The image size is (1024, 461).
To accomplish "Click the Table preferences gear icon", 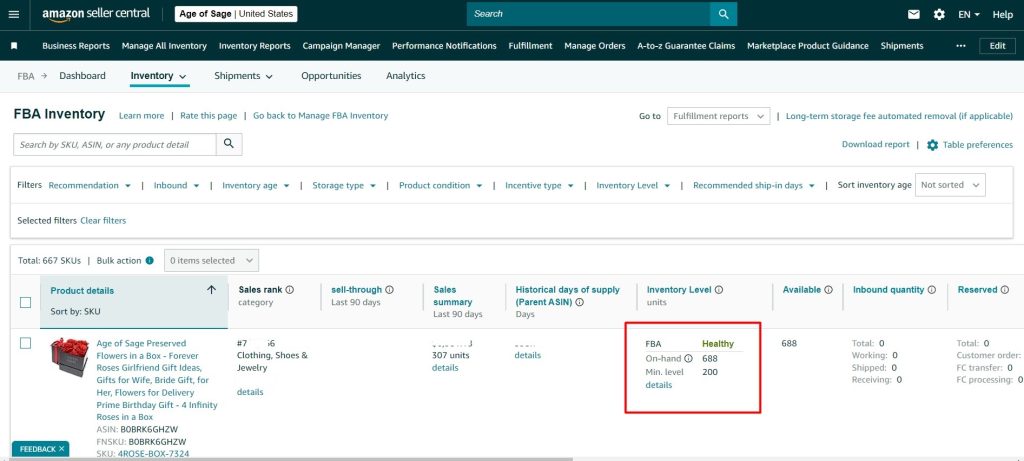I will click(x=933, y=145).
